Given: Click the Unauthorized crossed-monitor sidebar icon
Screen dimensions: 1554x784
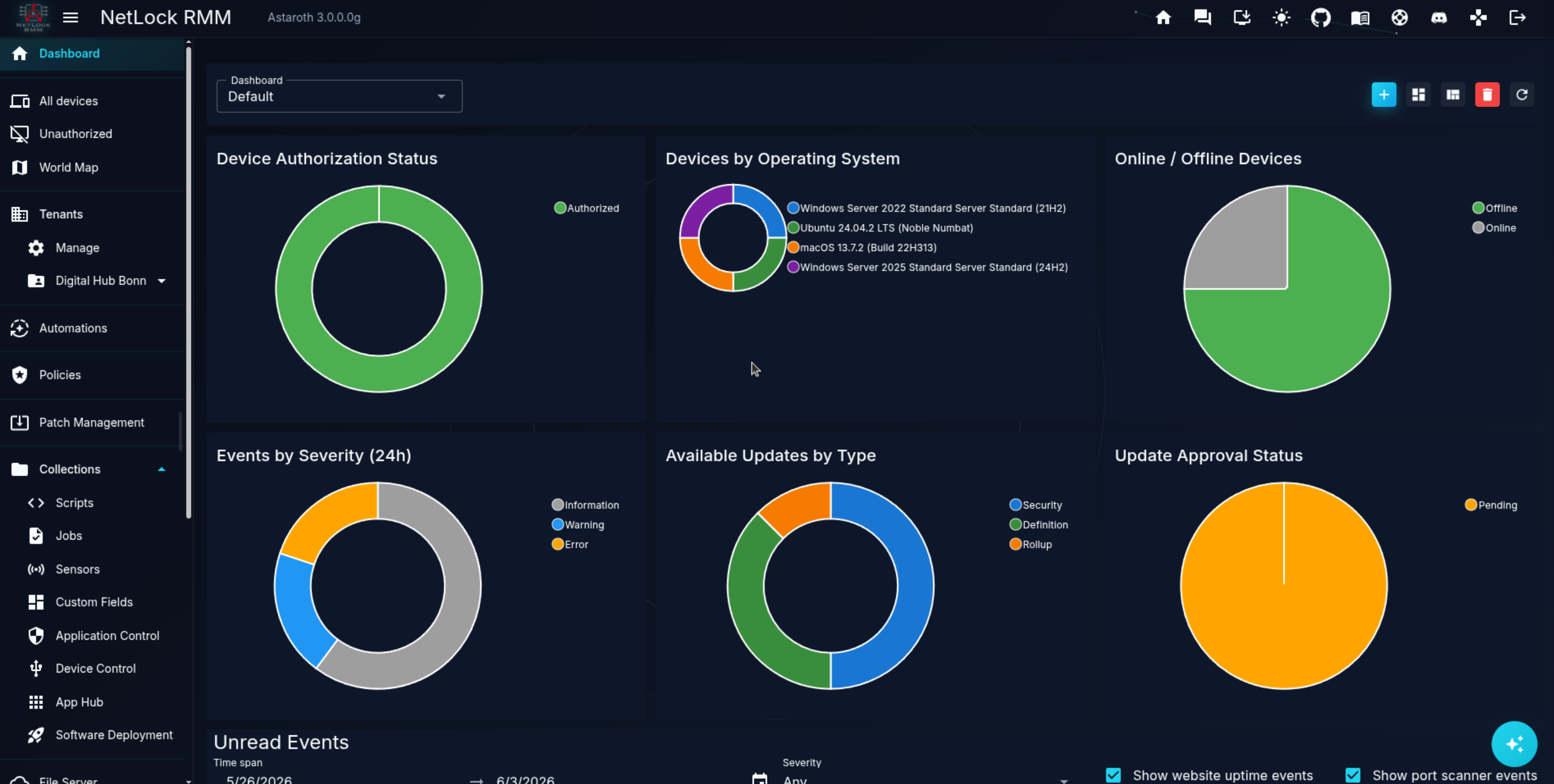Looking at the screenshot, I should coord(20,134).
